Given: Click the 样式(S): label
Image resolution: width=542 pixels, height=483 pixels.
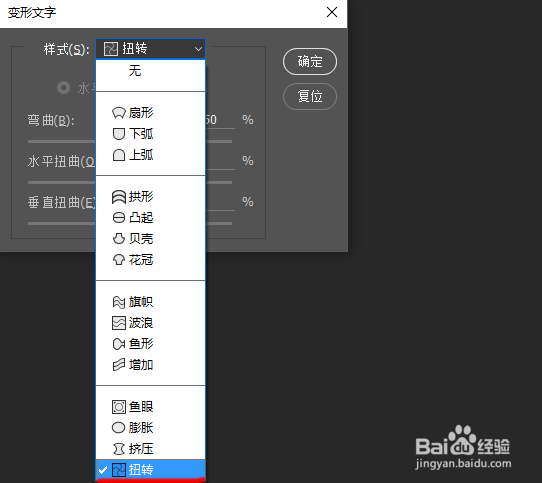Looking at the screenshot, I should click(x=66, y=49).
